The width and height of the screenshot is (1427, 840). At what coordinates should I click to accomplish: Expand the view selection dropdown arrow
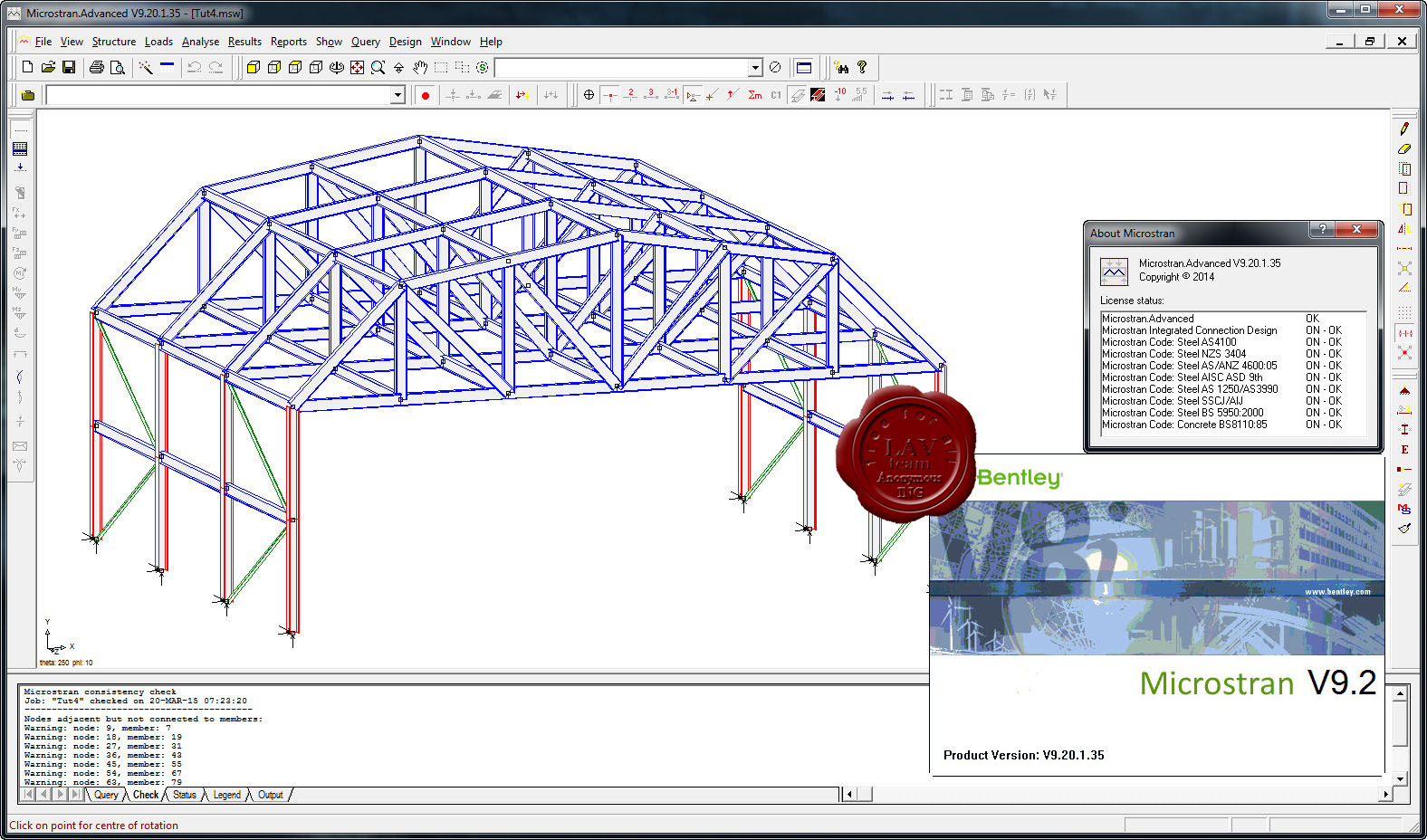pyautogui.click(x=755, y=68)
